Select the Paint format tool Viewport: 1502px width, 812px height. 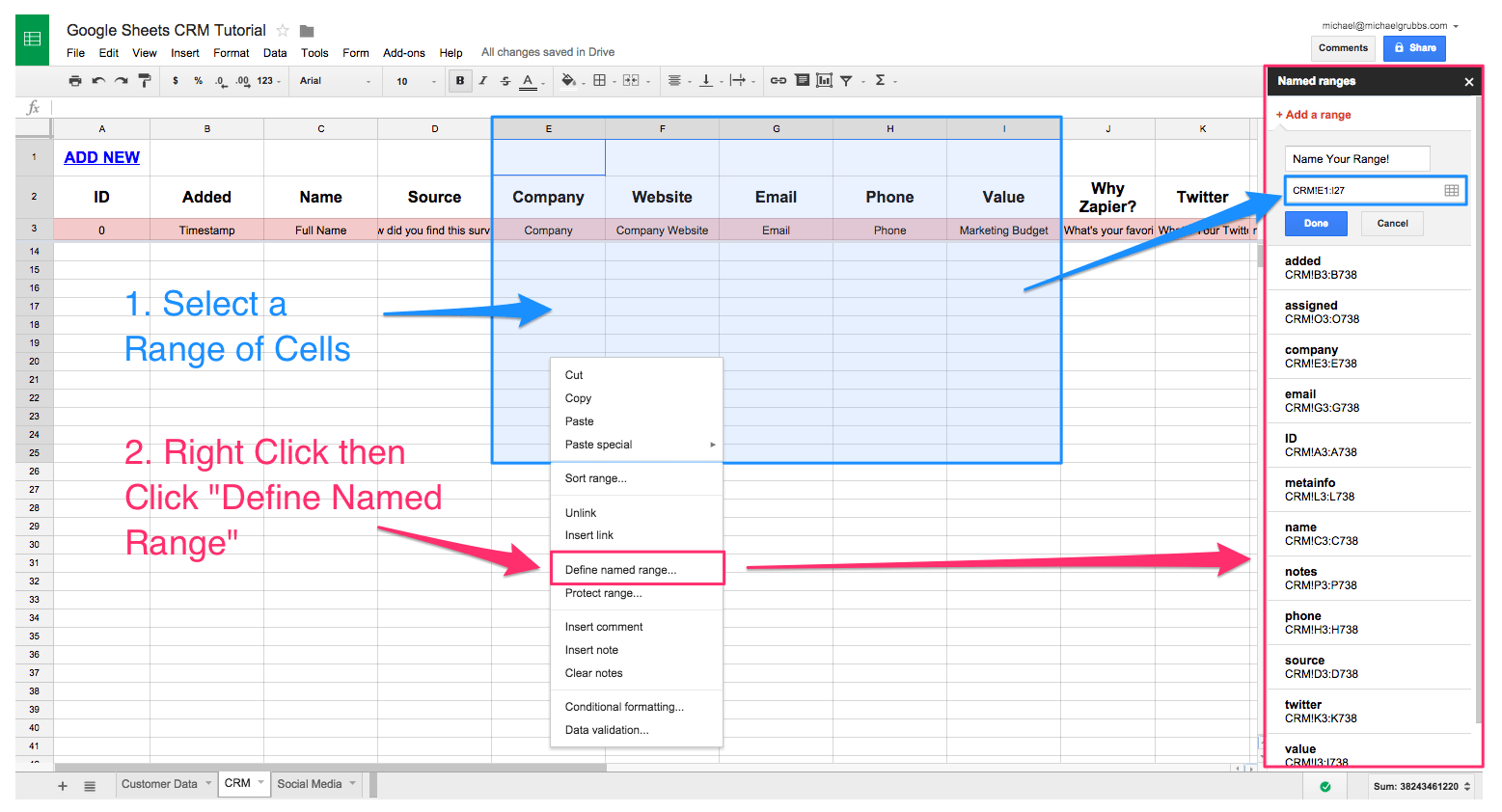[147, 81]
